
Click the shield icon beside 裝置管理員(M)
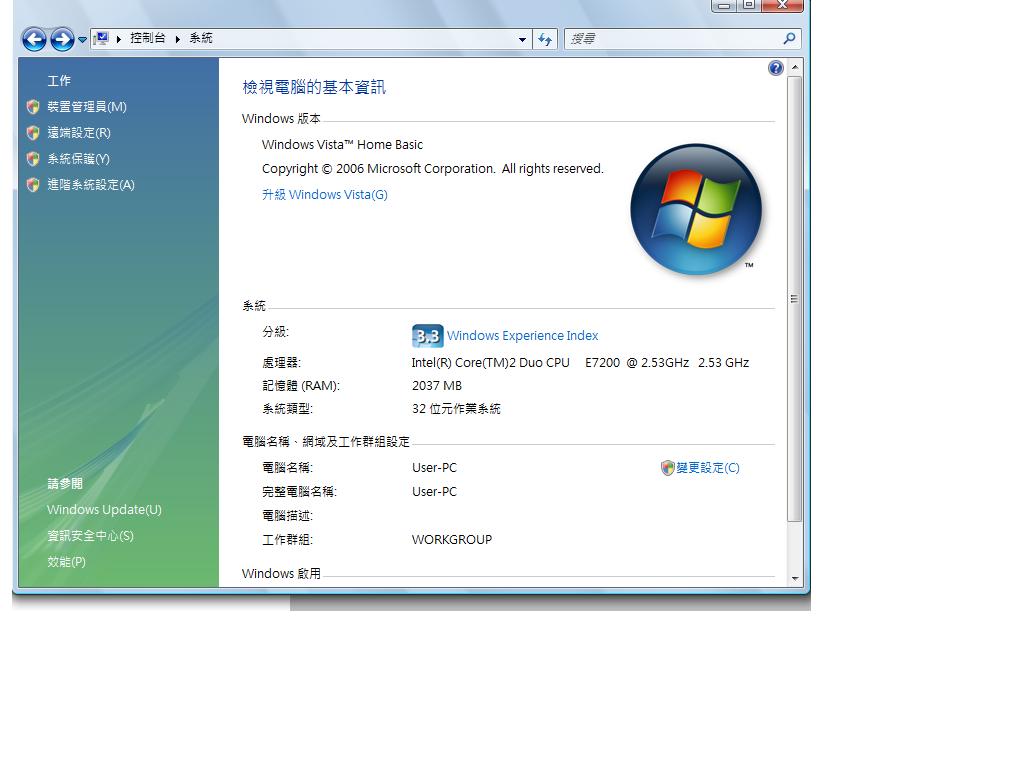[33, 106]
